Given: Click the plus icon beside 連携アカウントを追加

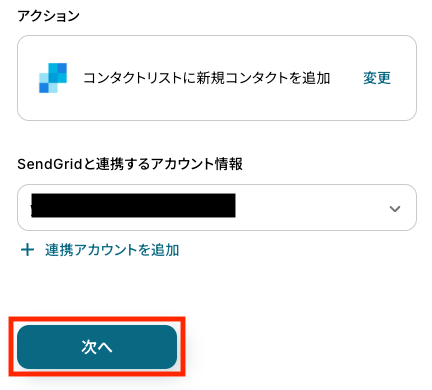Looking at the screenshot, I should click(x=27, y=250).
